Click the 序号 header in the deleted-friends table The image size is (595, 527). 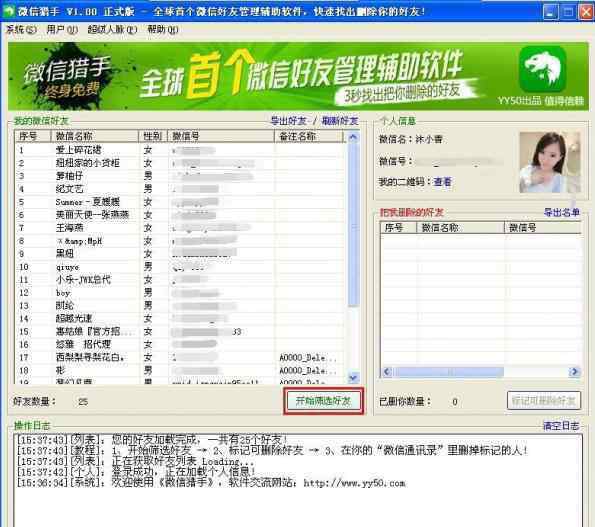coord(398,228)
